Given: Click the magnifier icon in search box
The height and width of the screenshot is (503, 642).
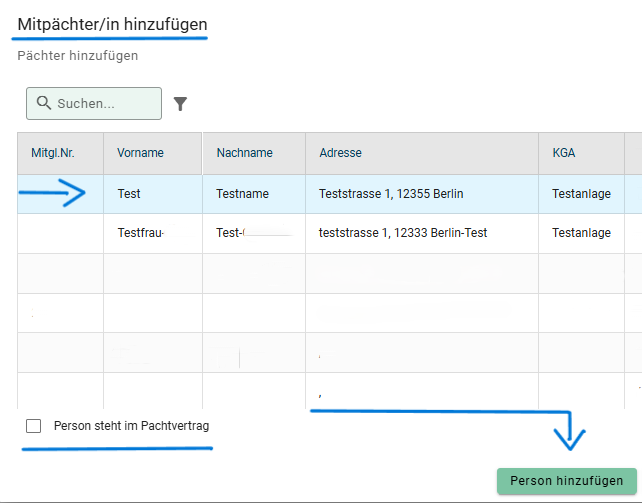Looking at the screenshot, I should [x=43, y=103].
